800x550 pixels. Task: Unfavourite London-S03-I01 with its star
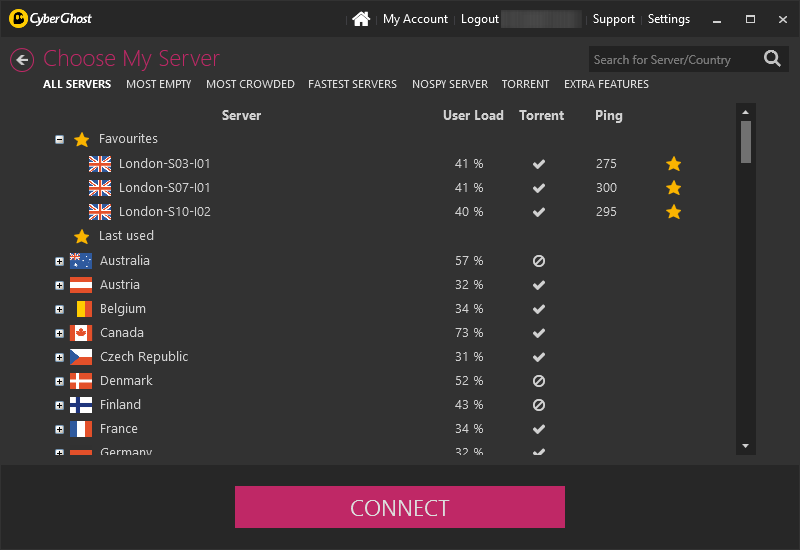click(x=673, y=164)
